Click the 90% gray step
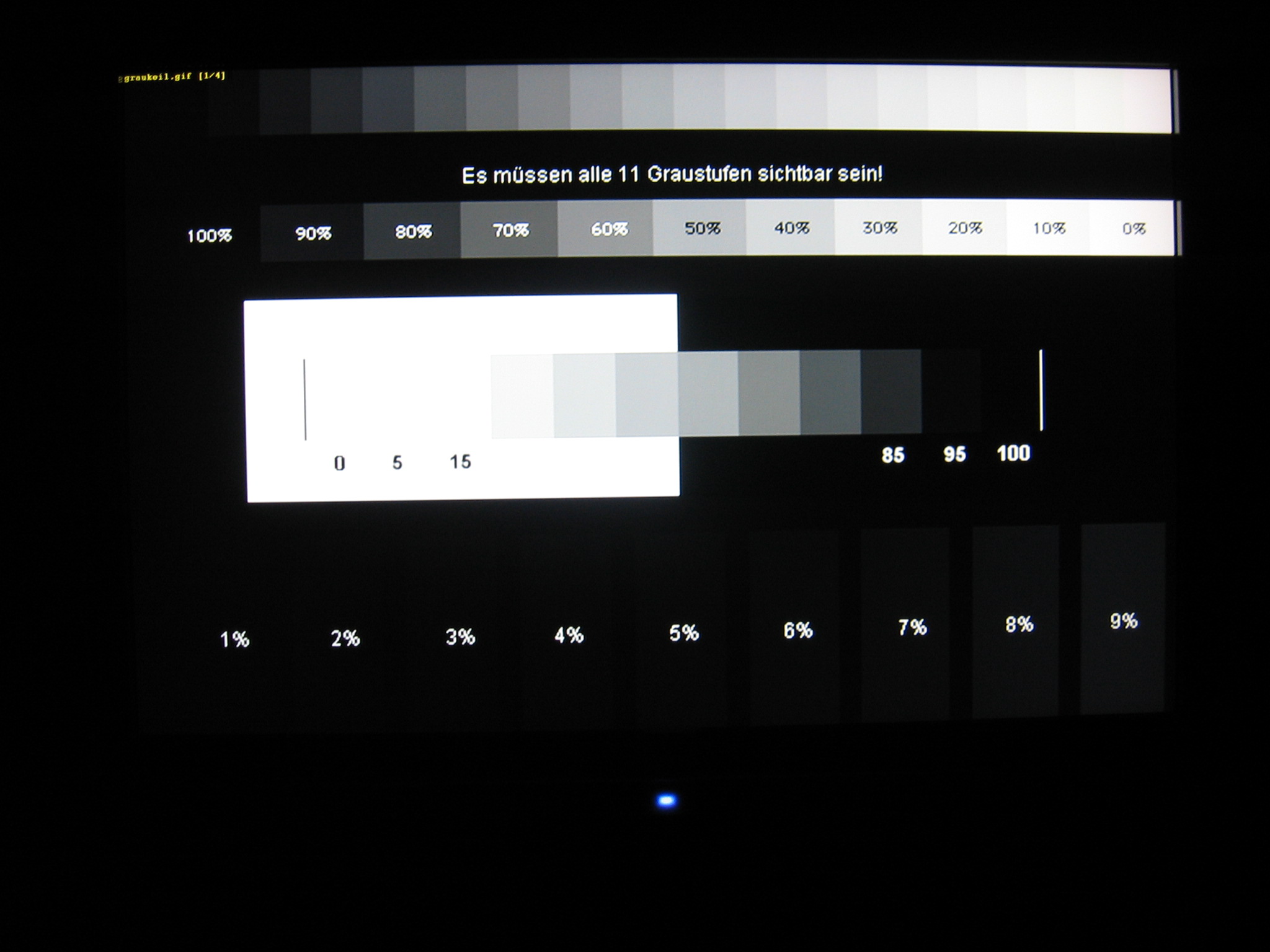The image size is (1270, 952). coord(312,233)
